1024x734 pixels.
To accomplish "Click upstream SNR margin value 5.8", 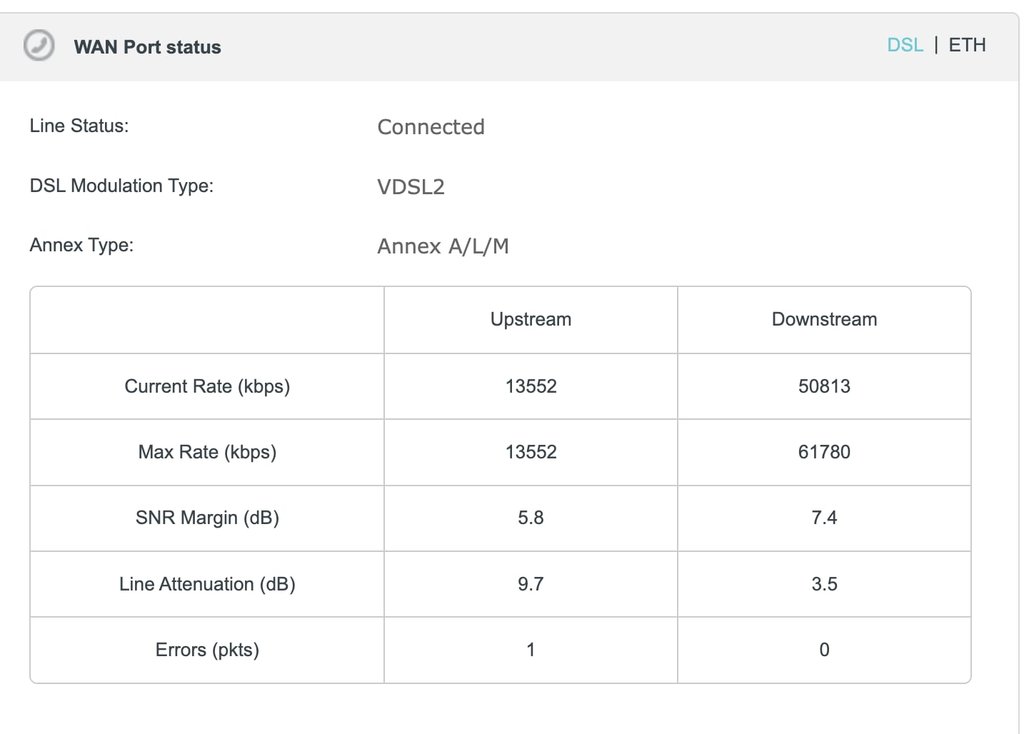I will pos(530,518).
